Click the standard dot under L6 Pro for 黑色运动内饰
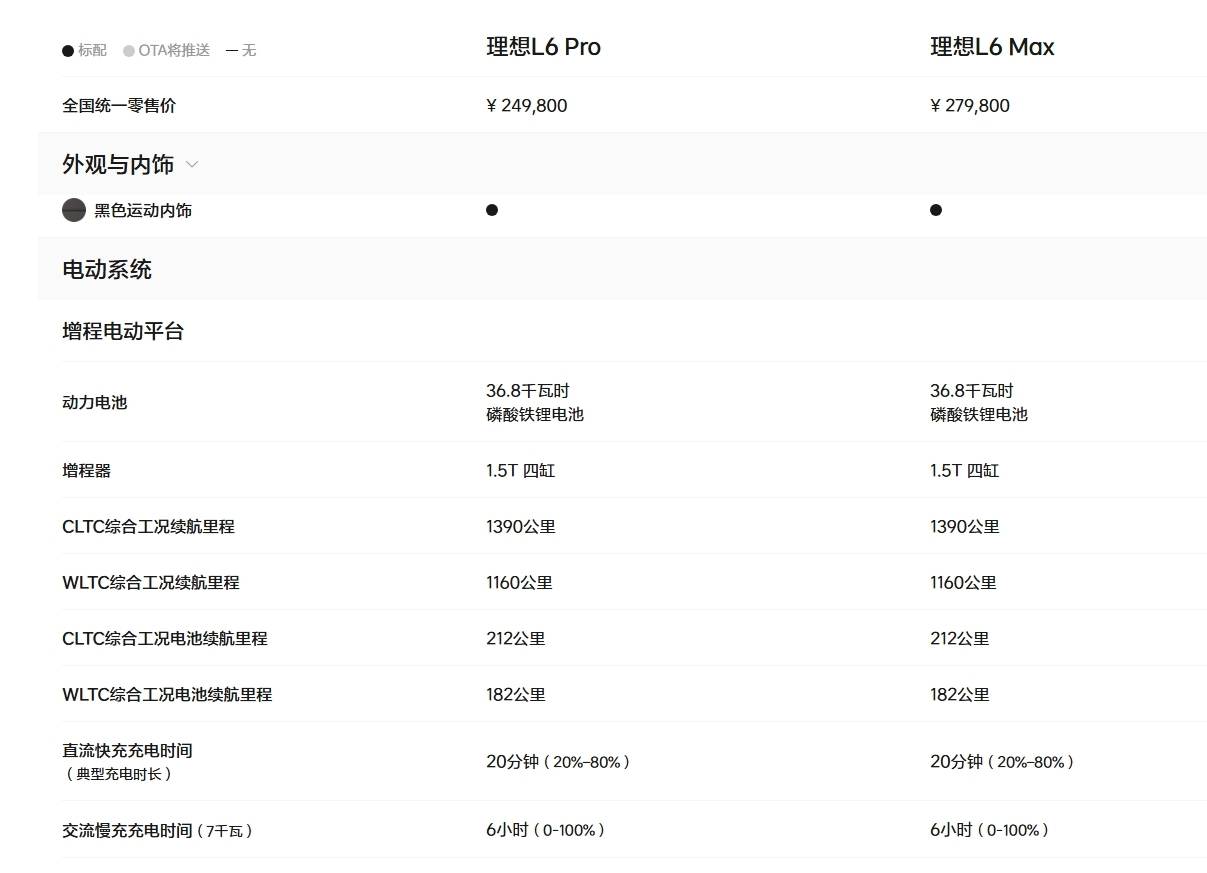Screen dimensions: 1207x873 492,210
